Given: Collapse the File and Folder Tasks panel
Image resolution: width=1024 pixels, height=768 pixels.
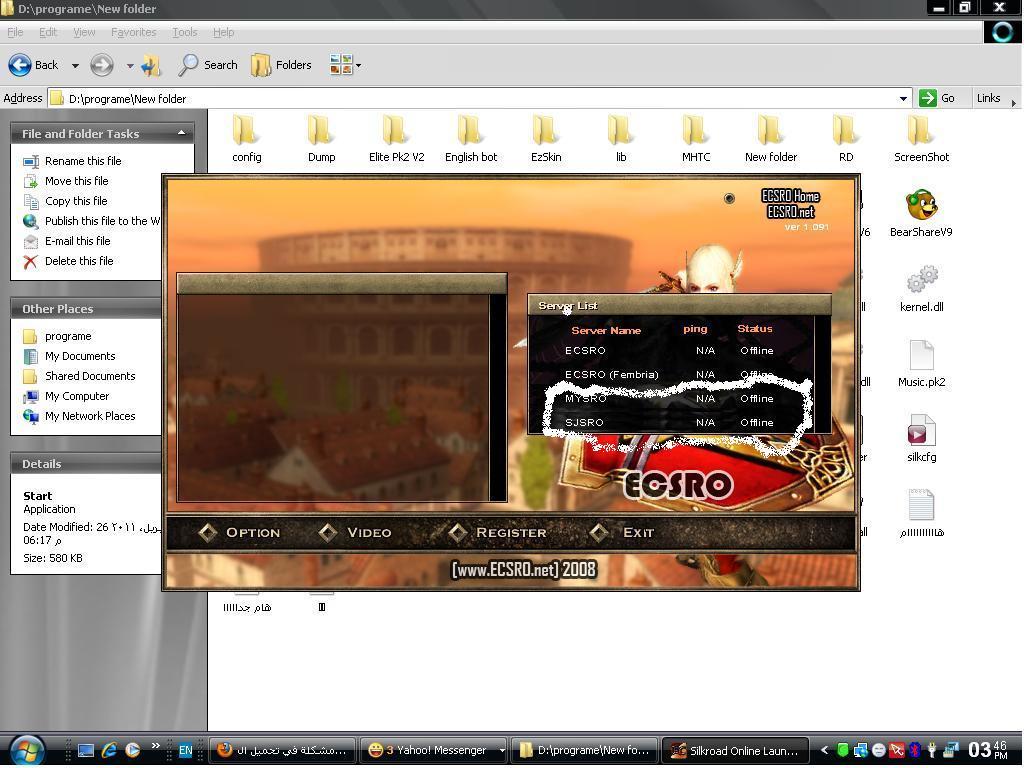Looking at the screenshot, I should pyautogui.click(x=181, y=133).
